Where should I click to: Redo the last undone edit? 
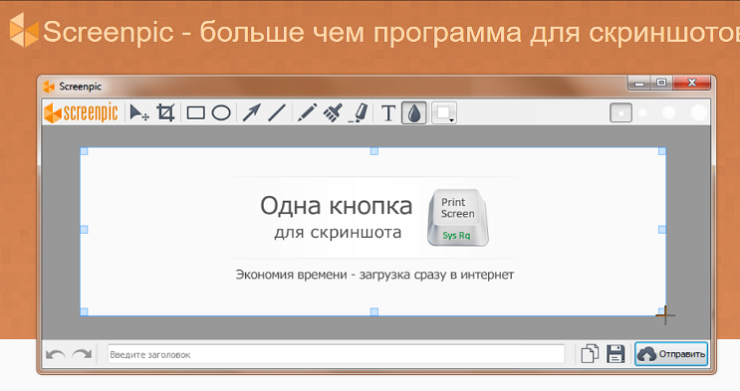click(82, 354)
